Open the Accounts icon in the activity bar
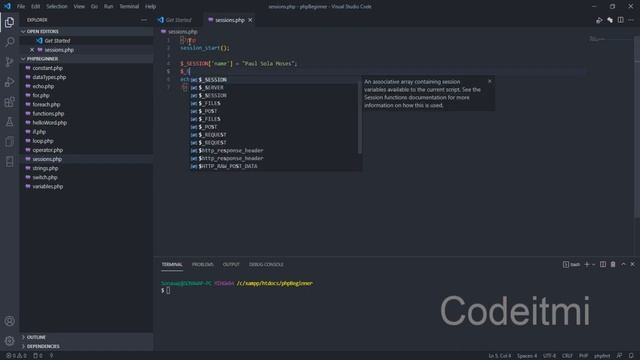This screenshot has width=640, height=360. 9,321
